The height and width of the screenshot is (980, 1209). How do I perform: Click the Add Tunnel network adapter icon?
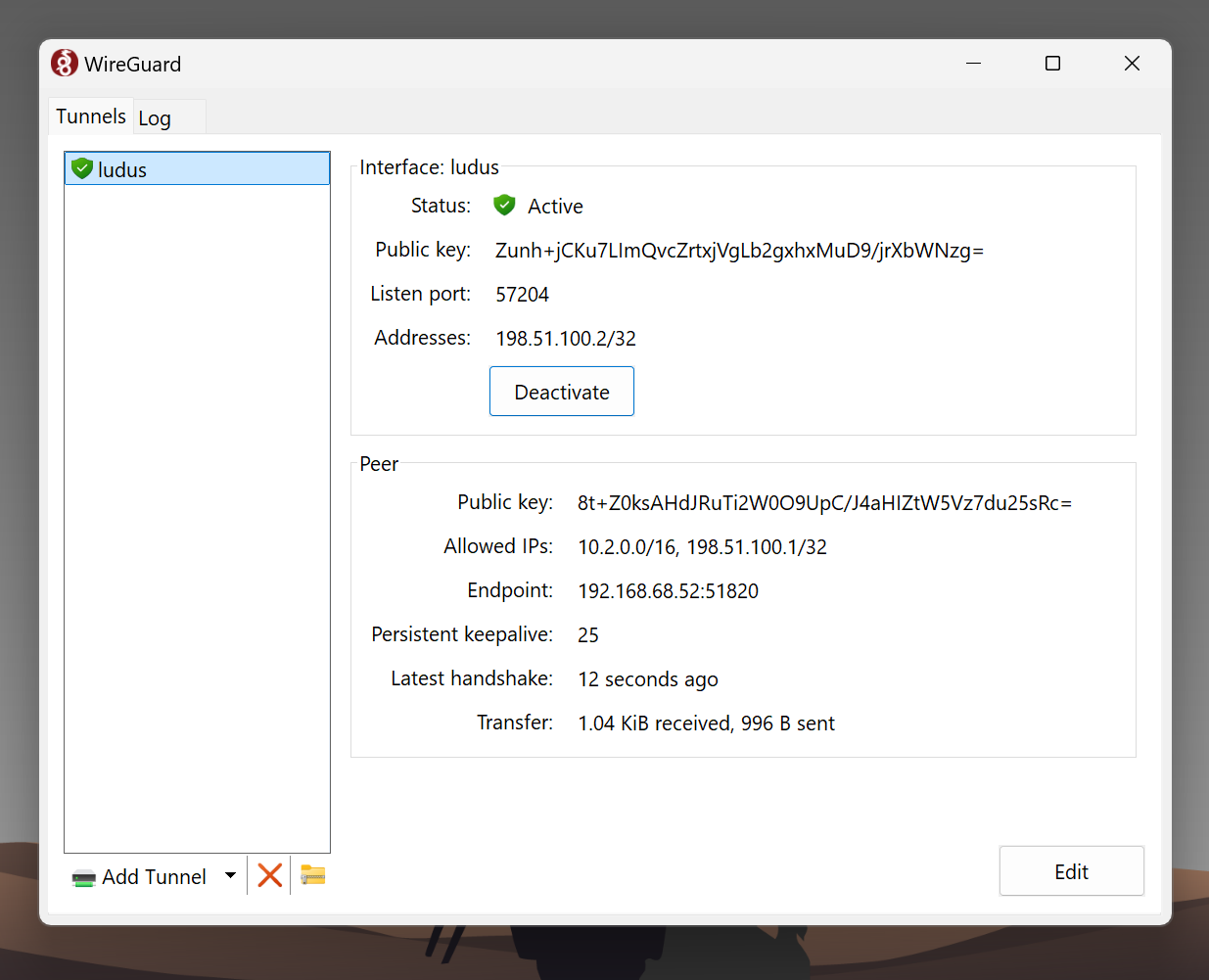[x=83, y=877]
